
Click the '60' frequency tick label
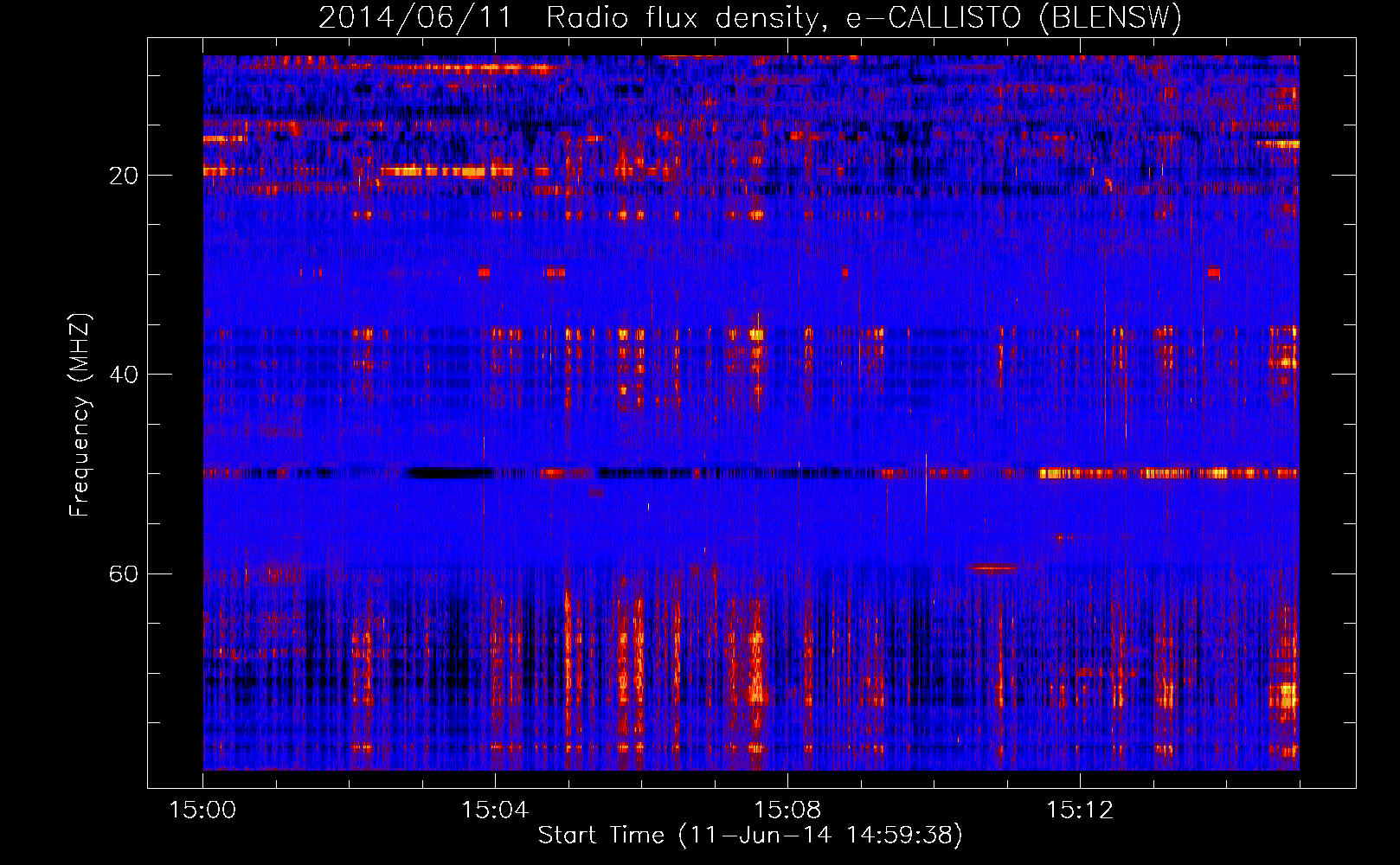[x=124, y=574]
